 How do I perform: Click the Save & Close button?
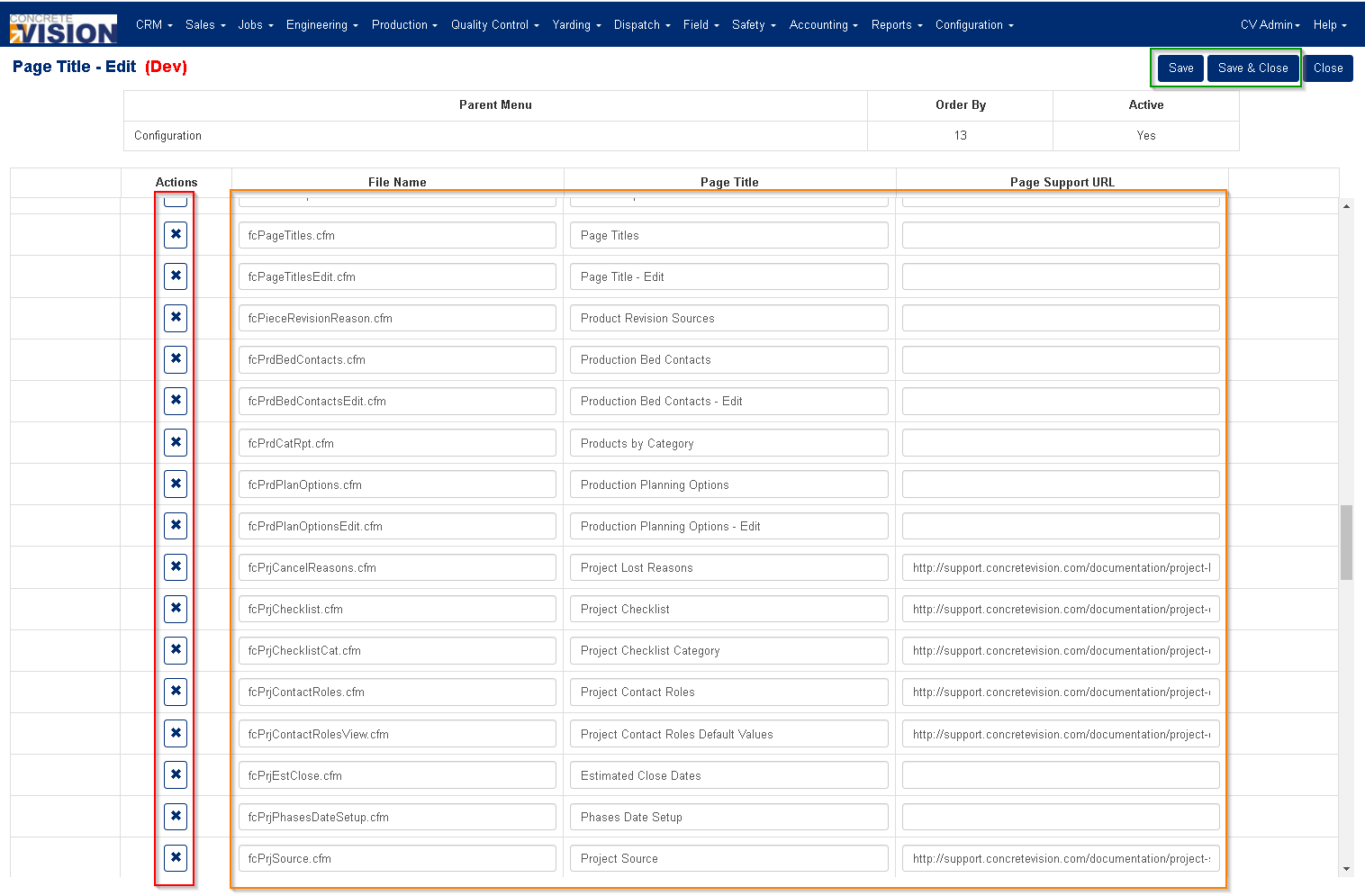(1252, 68)
